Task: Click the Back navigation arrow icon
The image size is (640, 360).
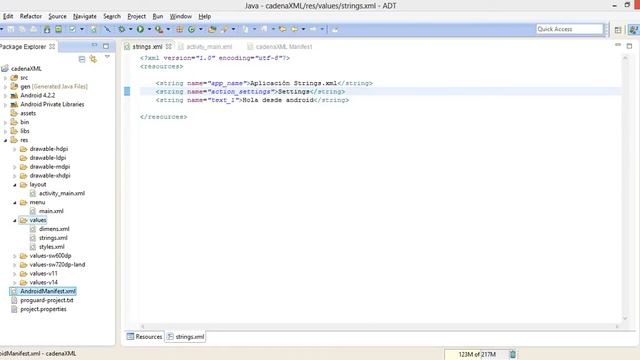Action: (x=294, y=29)
